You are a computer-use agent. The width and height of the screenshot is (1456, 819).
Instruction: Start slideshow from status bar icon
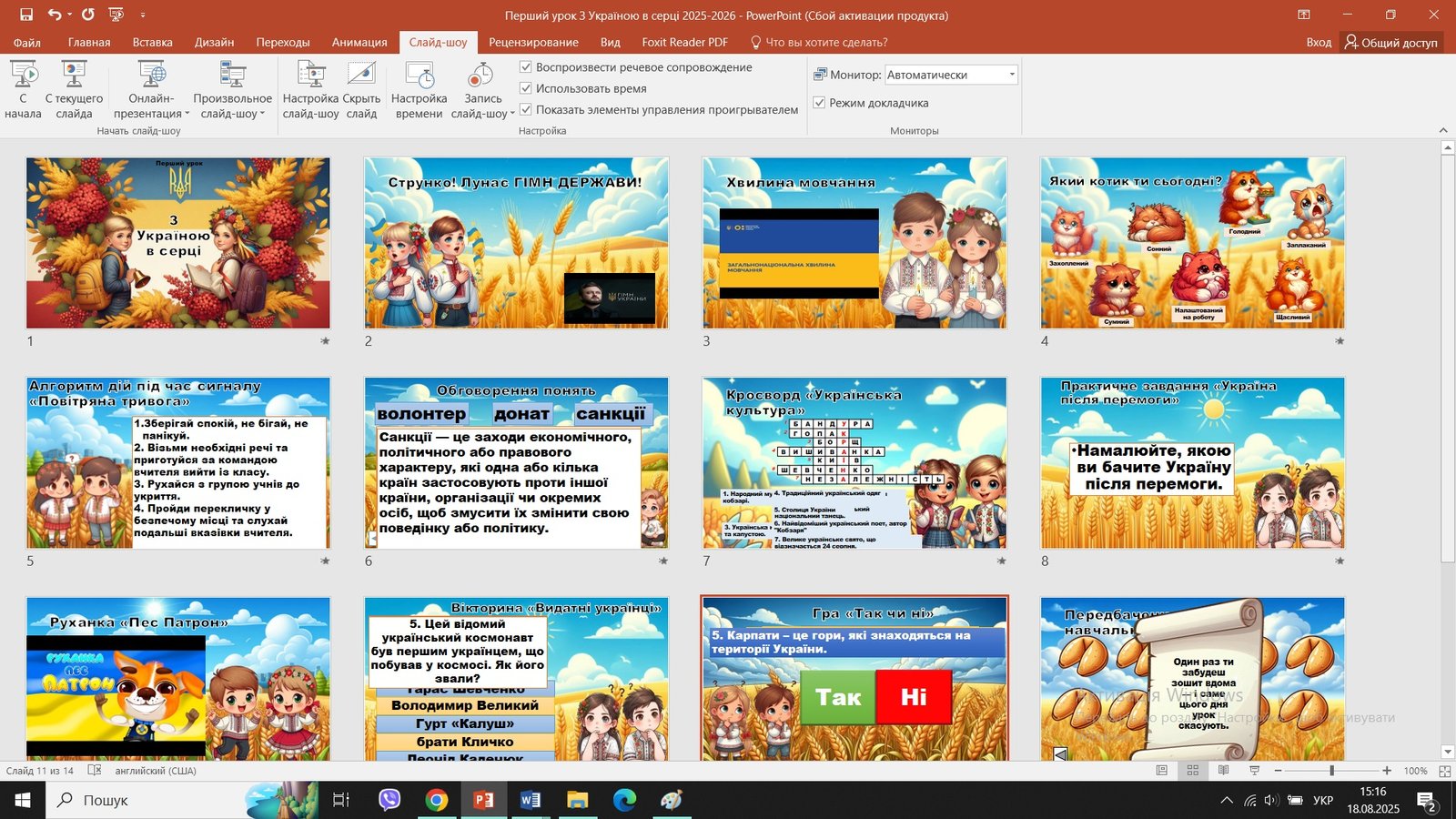pyautogui.click(x=1254, y=771)
